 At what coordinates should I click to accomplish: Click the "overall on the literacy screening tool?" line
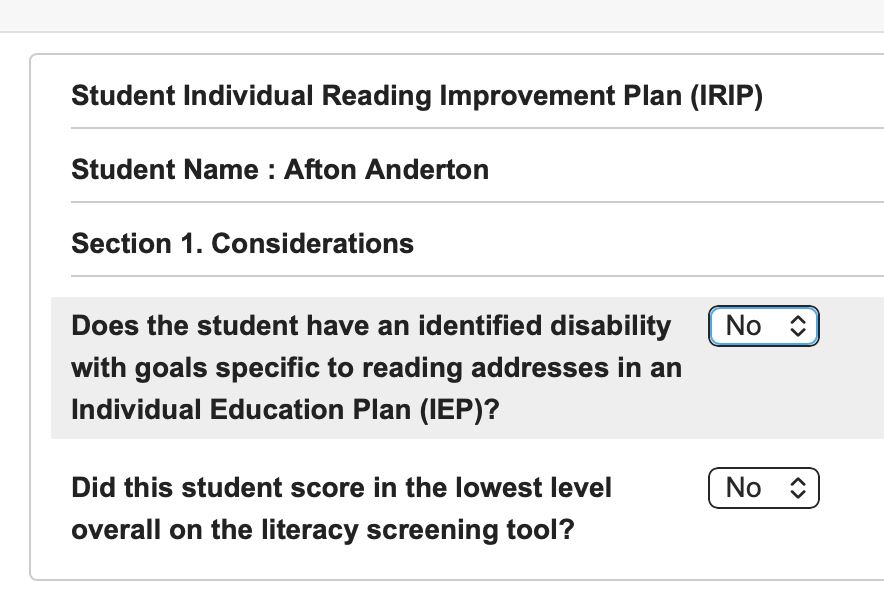click(x=322, y=529)
